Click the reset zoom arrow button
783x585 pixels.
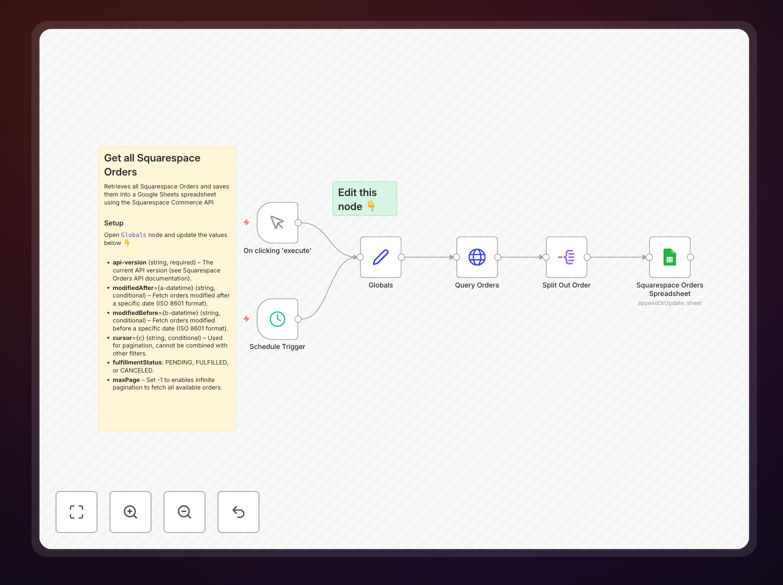[x=238, y=512]
